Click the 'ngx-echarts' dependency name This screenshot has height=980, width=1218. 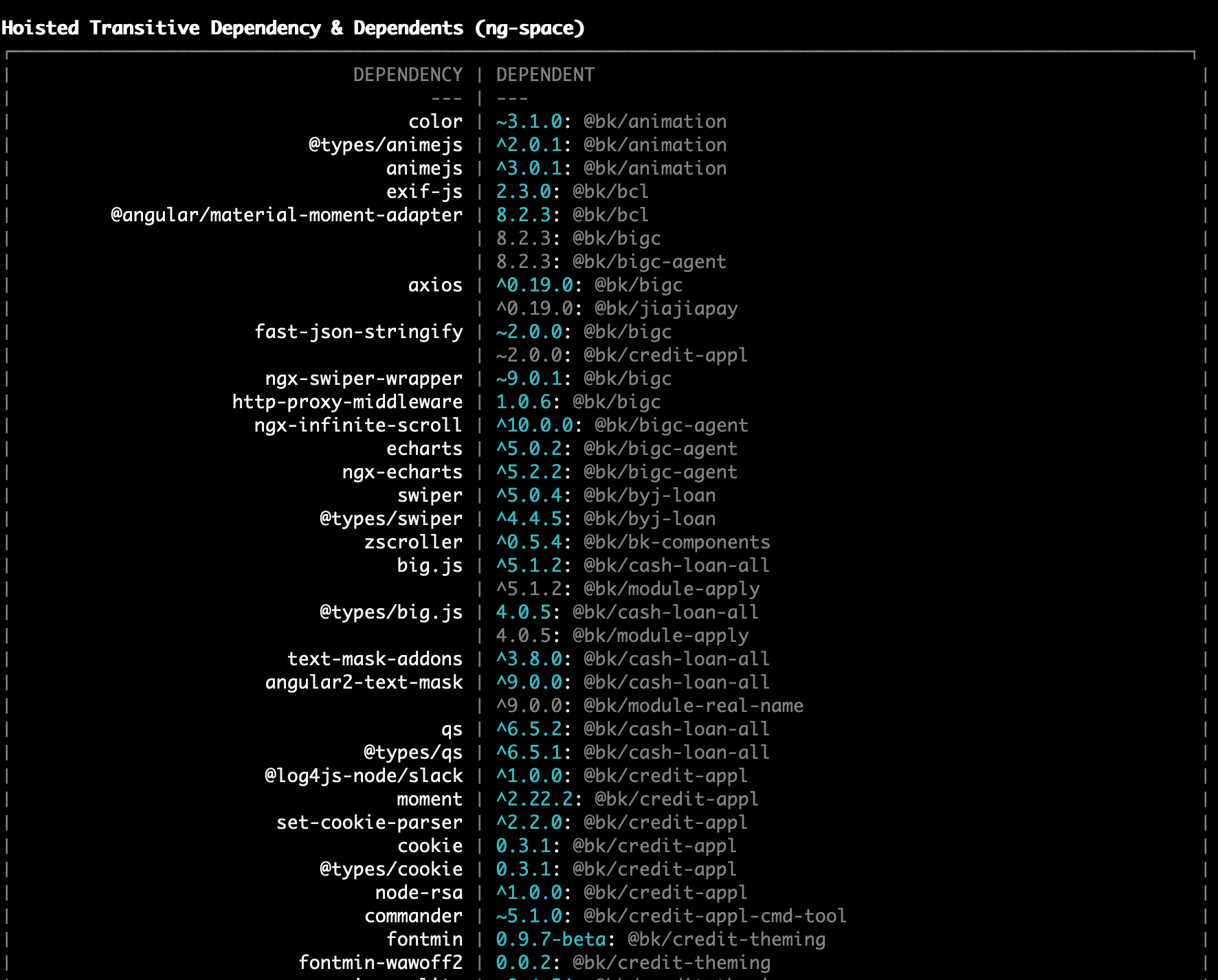click(x=402, y=472)
